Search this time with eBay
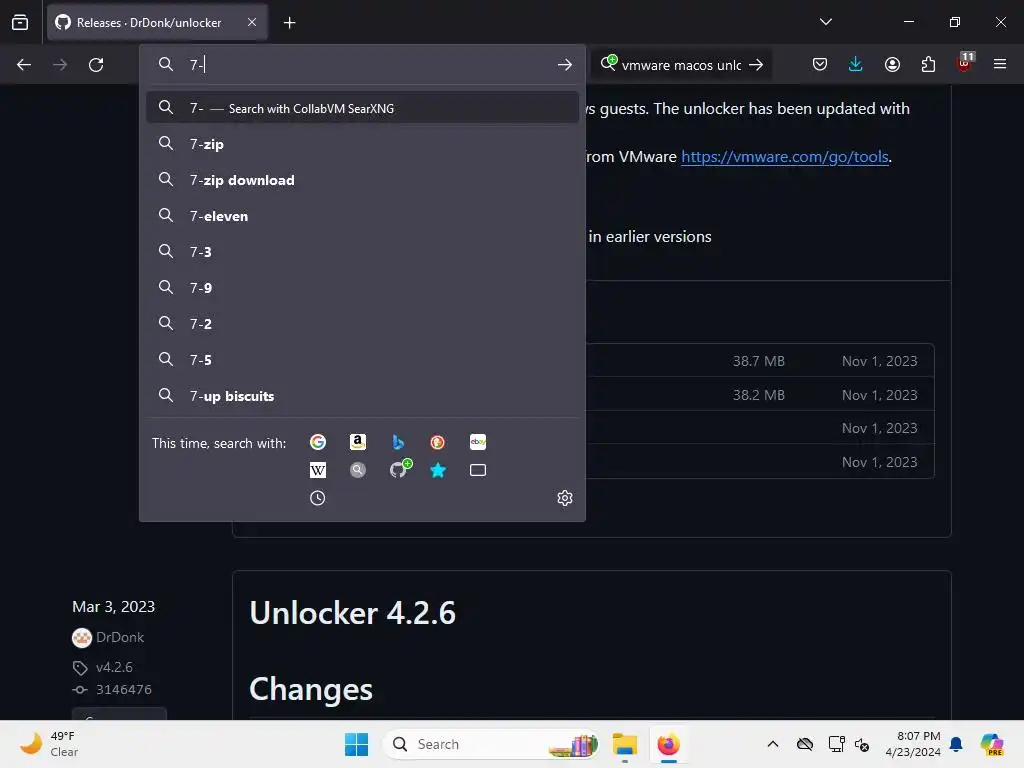This screenshot has height=768, width=1024. 478,442
